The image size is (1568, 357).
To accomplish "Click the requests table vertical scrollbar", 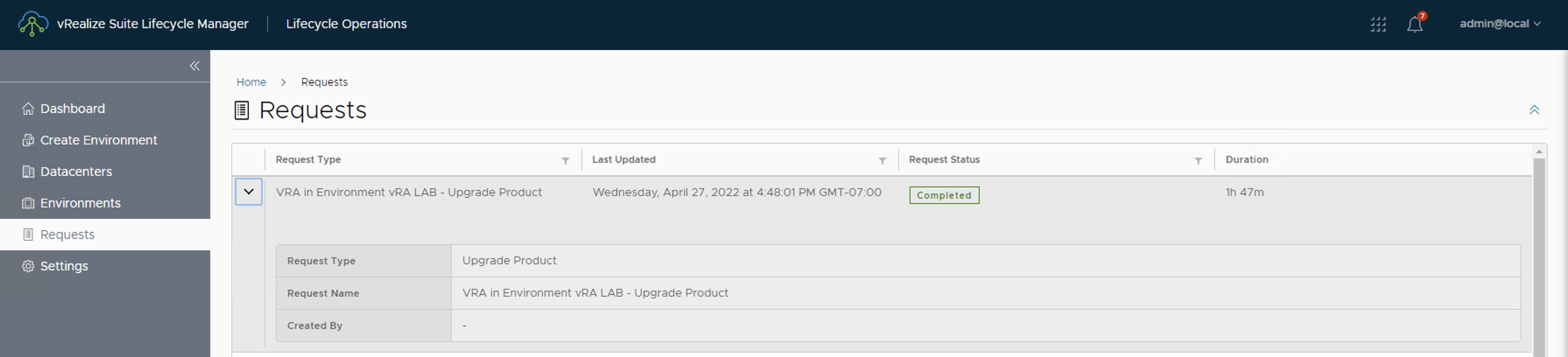I will click(x=1539, y=255).
